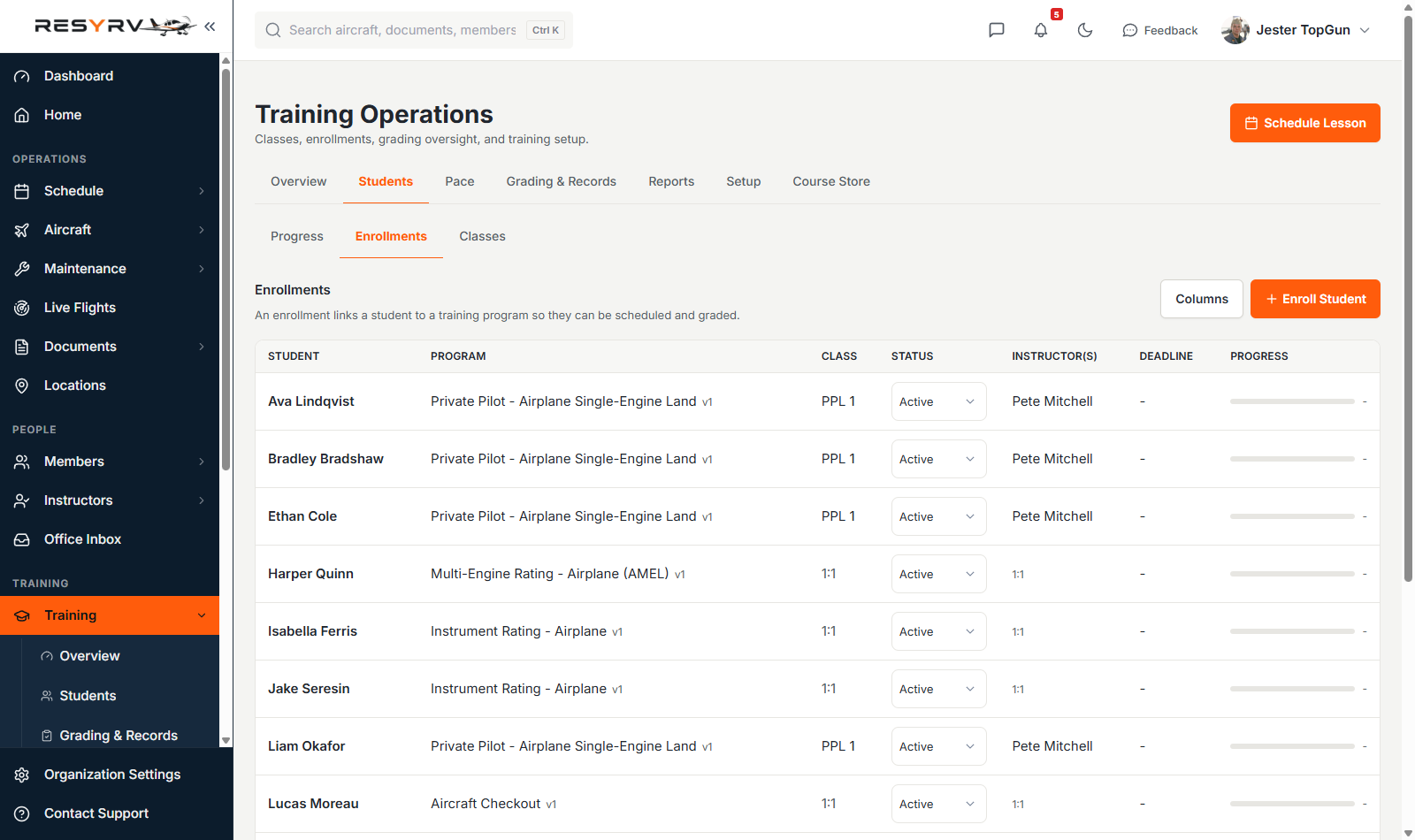Viewport: 1415px width, 840px height.
Task: Click student name Isabella Ferris
Action: [x=312, y=631]
